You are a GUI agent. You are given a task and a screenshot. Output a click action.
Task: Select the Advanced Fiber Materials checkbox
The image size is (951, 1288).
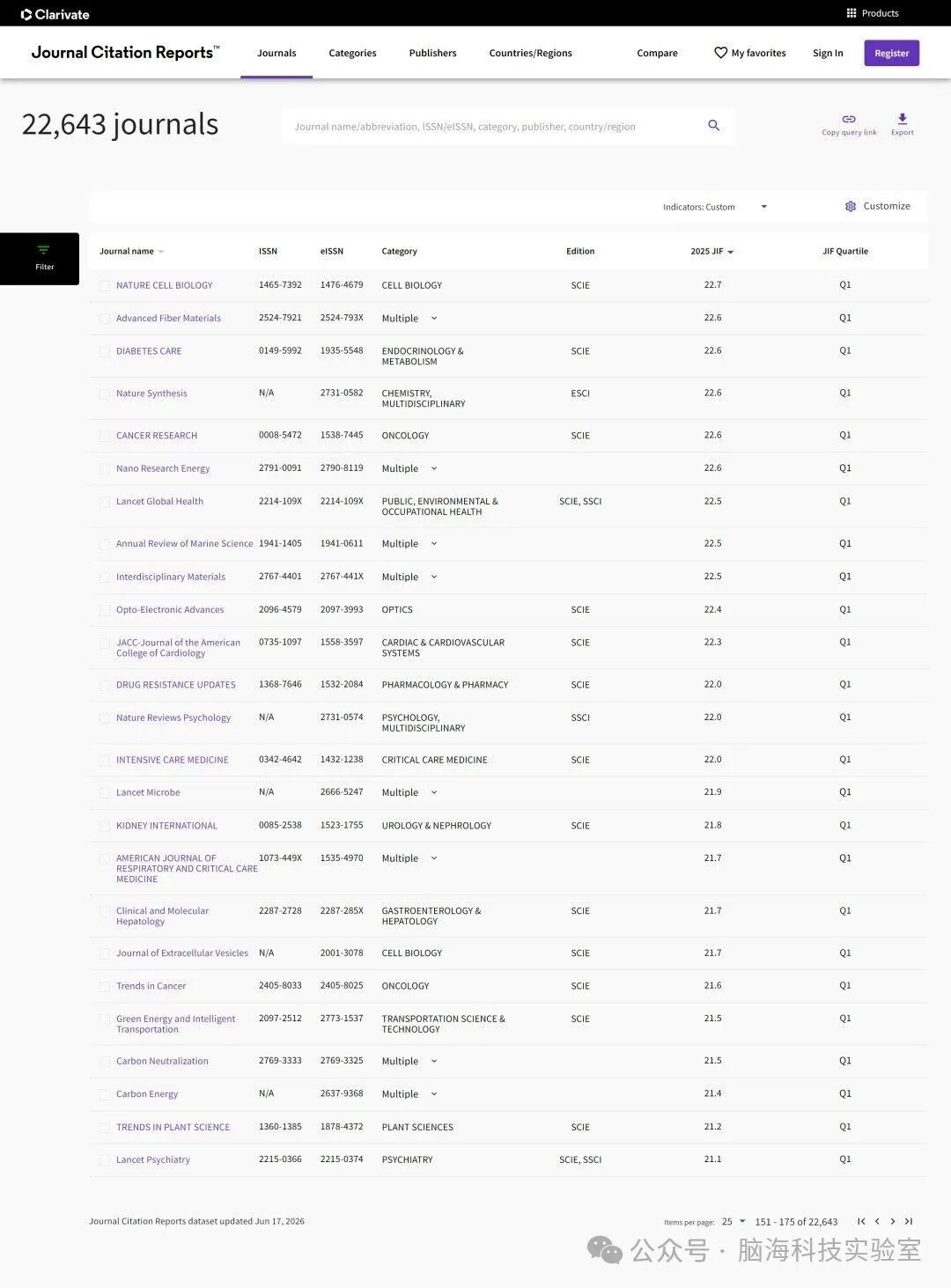105,319
